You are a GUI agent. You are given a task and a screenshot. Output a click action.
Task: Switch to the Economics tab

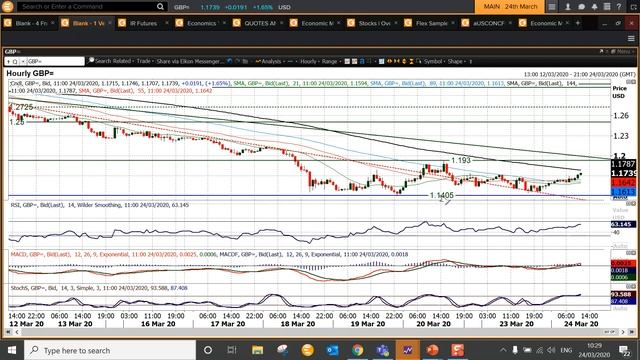pos(202,23)
